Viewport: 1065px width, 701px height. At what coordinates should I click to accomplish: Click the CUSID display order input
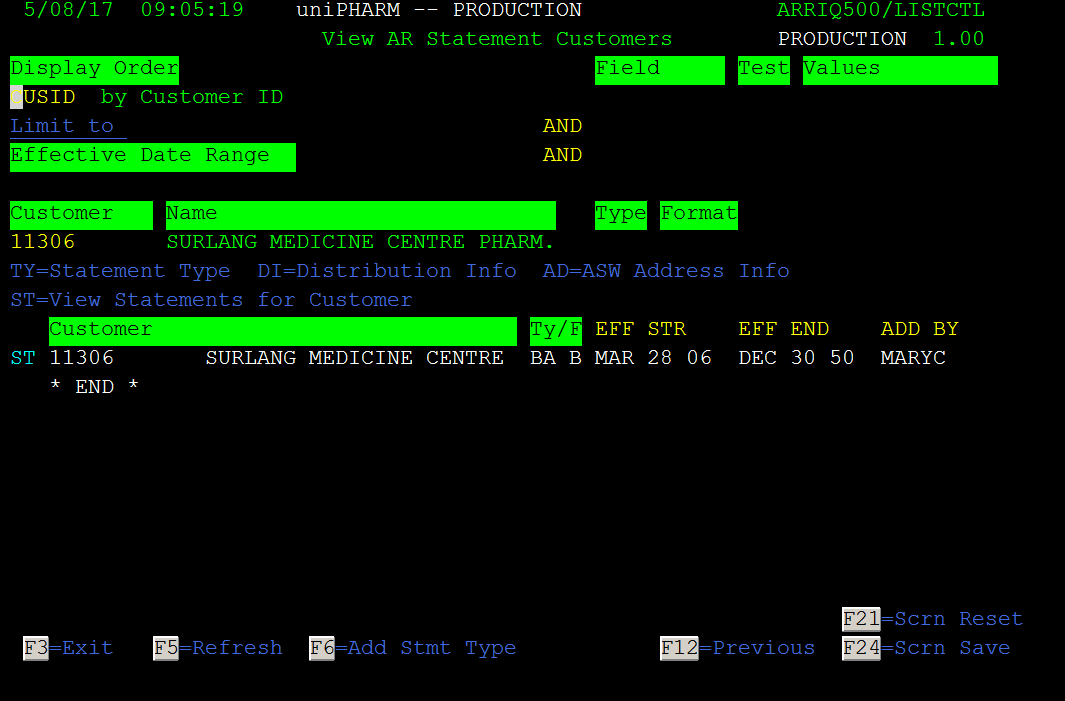click(43, 97)
